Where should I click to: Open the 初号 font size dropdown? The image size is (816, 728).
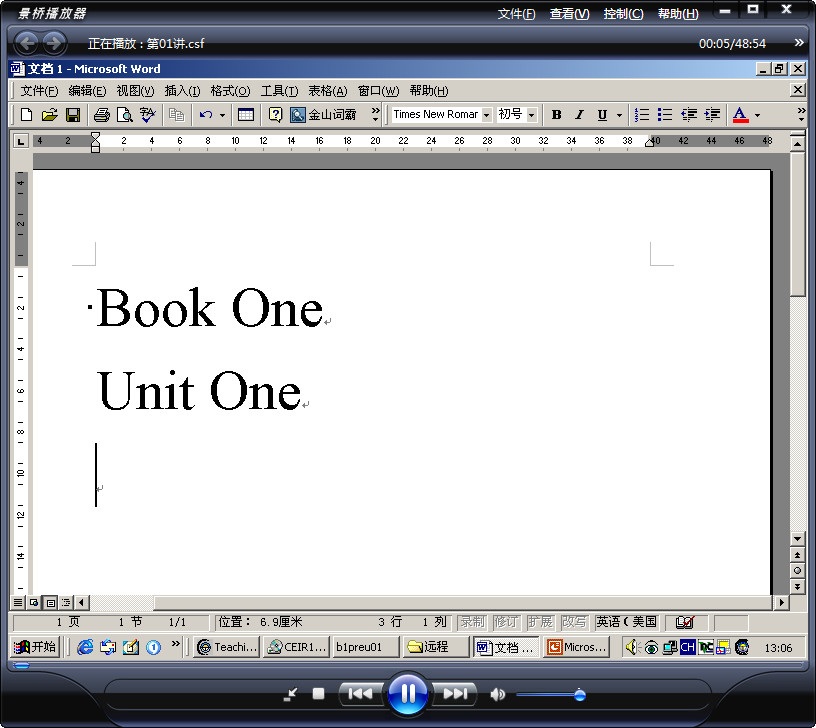click(x=531, y=115)
